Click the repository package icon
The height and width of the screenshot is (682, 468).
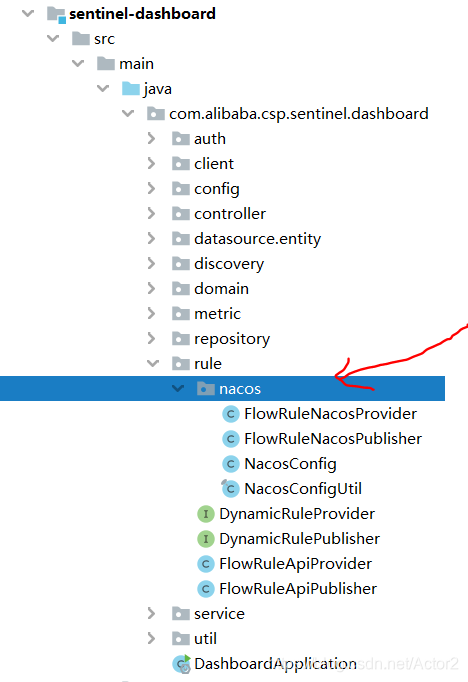pos(181,339)
